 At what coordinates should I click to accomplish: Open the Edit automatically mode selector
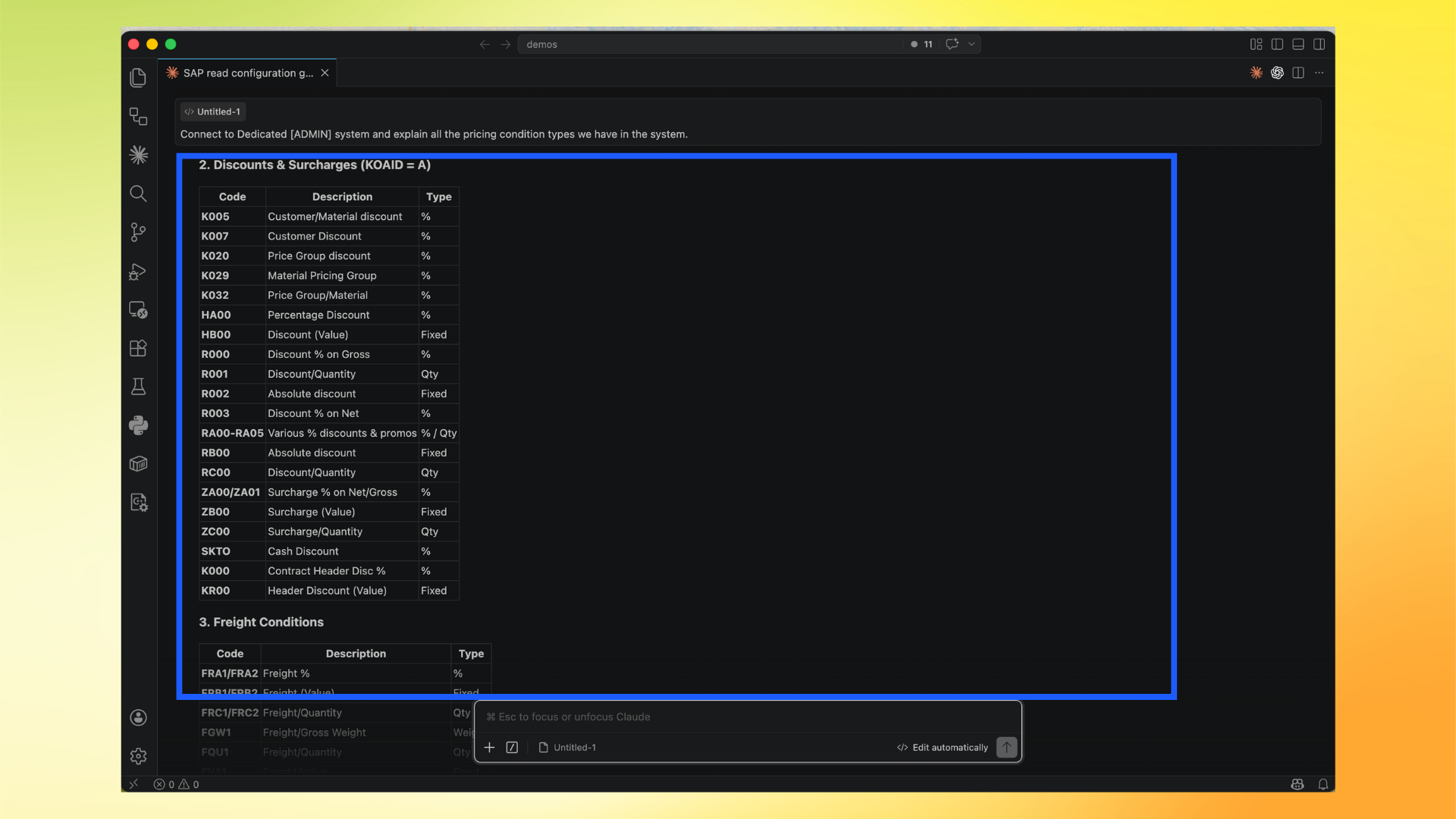(943, 747)
